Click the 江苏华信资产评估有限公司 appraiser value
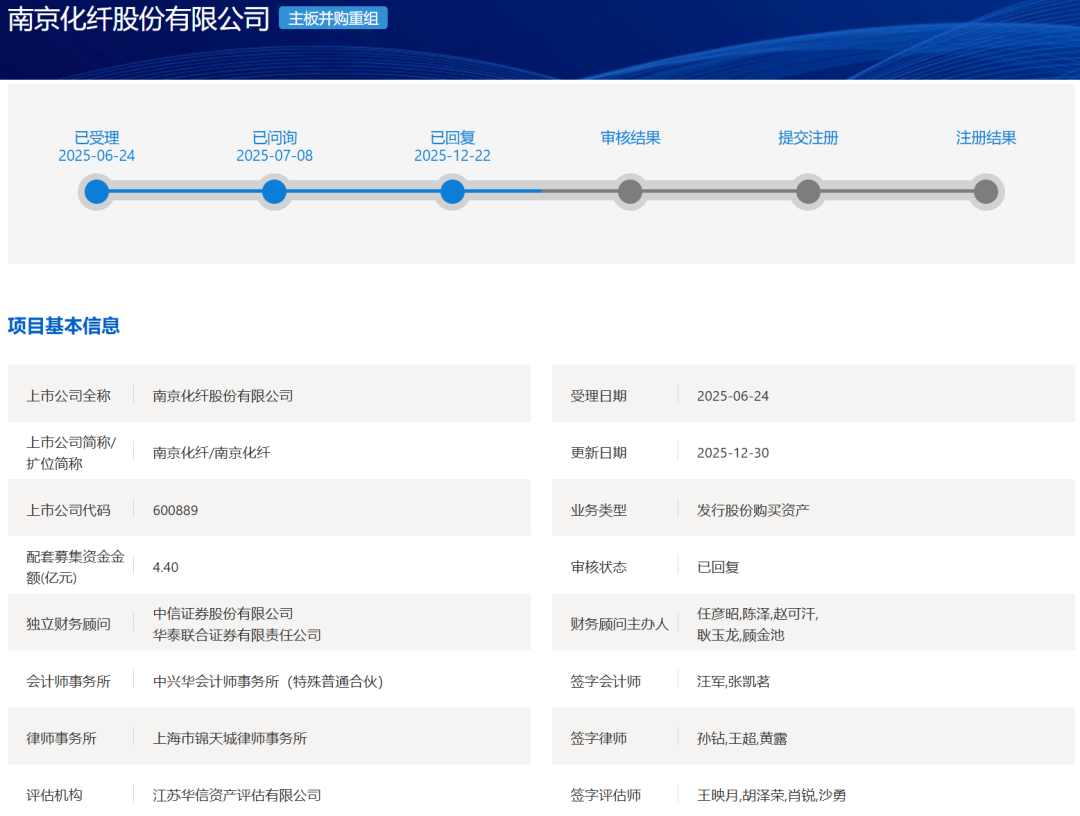Viewport: 1080px width, 816px height. [x=237, y=795]
